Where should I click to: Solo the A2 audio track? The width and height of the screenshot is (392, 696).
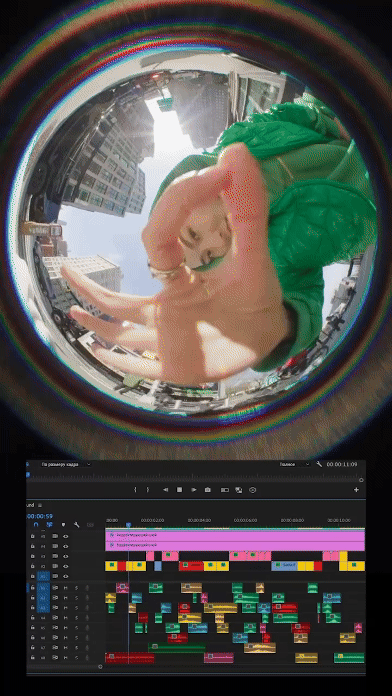pos(76,598)
